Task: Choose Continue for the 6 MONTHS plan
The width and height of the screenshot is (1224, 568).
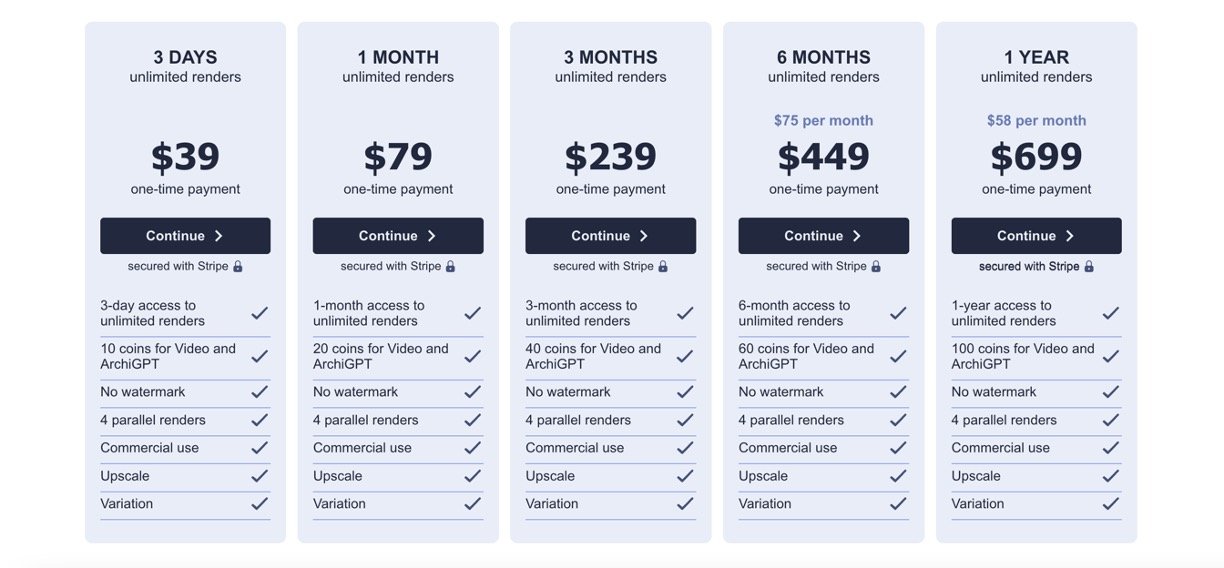Action: 823,236
